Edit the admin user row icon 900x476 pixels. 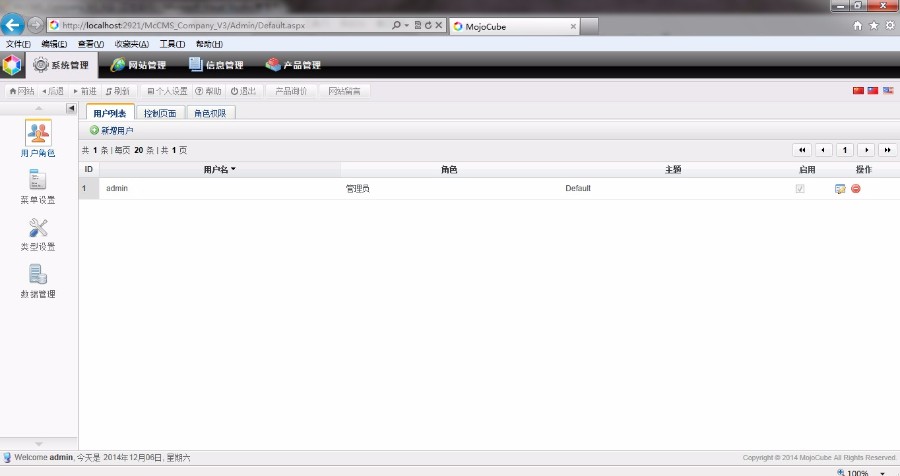point(840,188)
